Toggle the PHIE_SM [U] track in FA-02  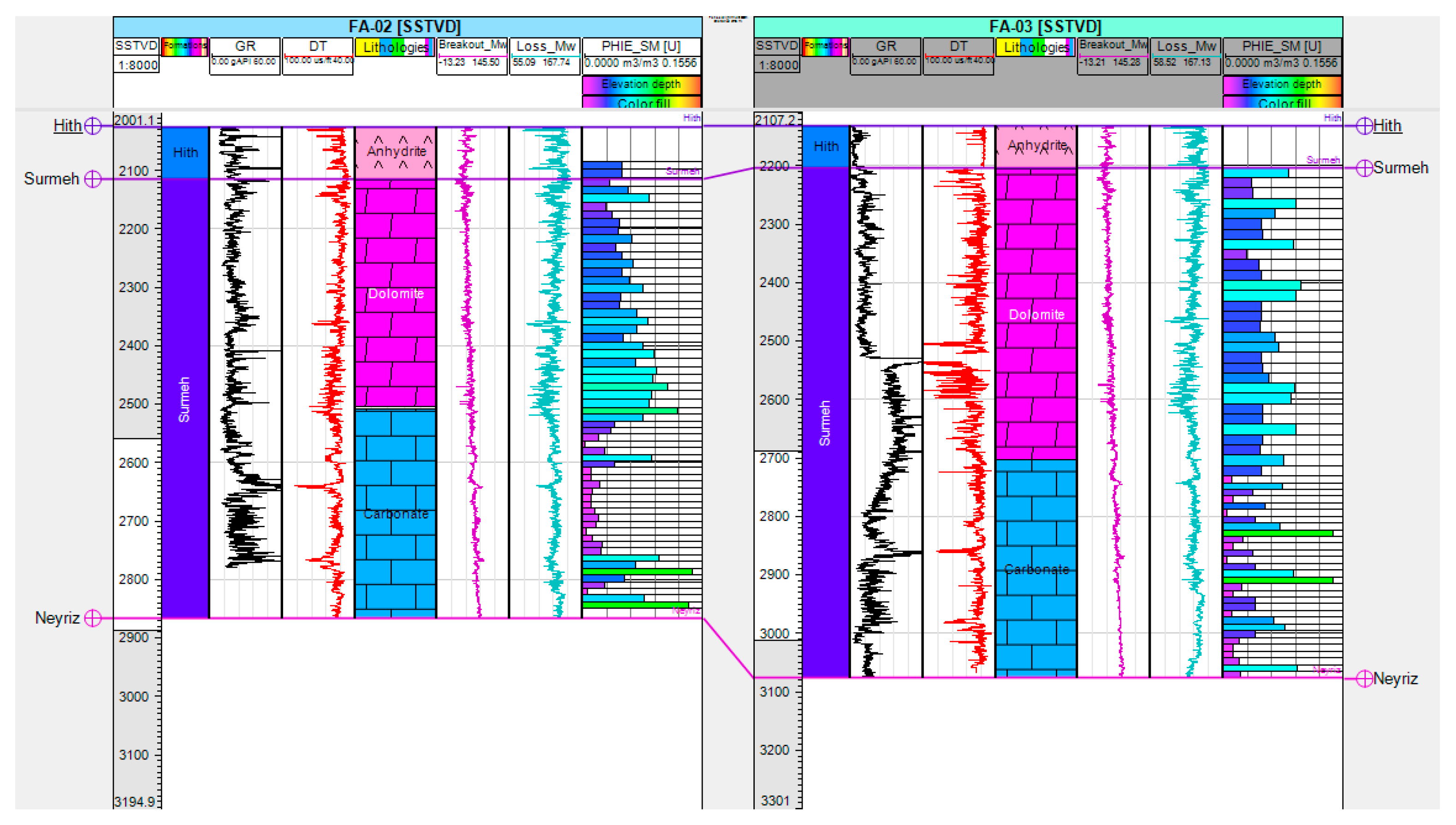point(640,47)
